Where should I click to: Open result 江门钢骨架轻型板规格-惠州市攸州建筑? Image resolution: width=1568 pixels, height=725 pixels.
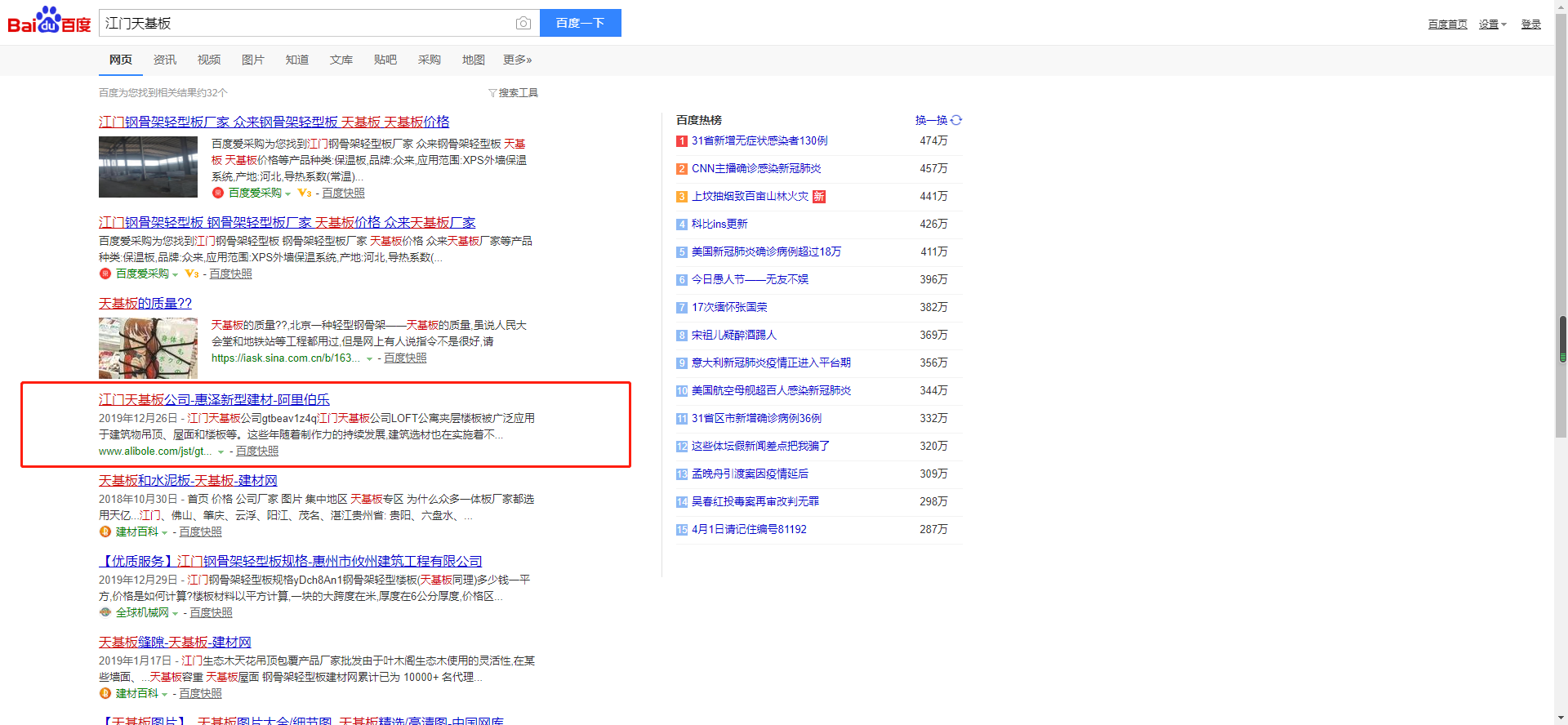pos(291,561)
